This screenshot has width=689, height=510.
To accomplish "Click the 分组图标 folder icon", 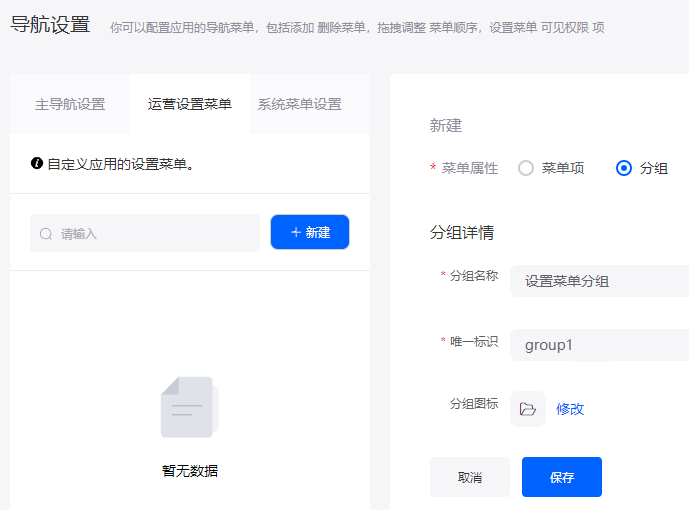I will (x=528, y=409).
